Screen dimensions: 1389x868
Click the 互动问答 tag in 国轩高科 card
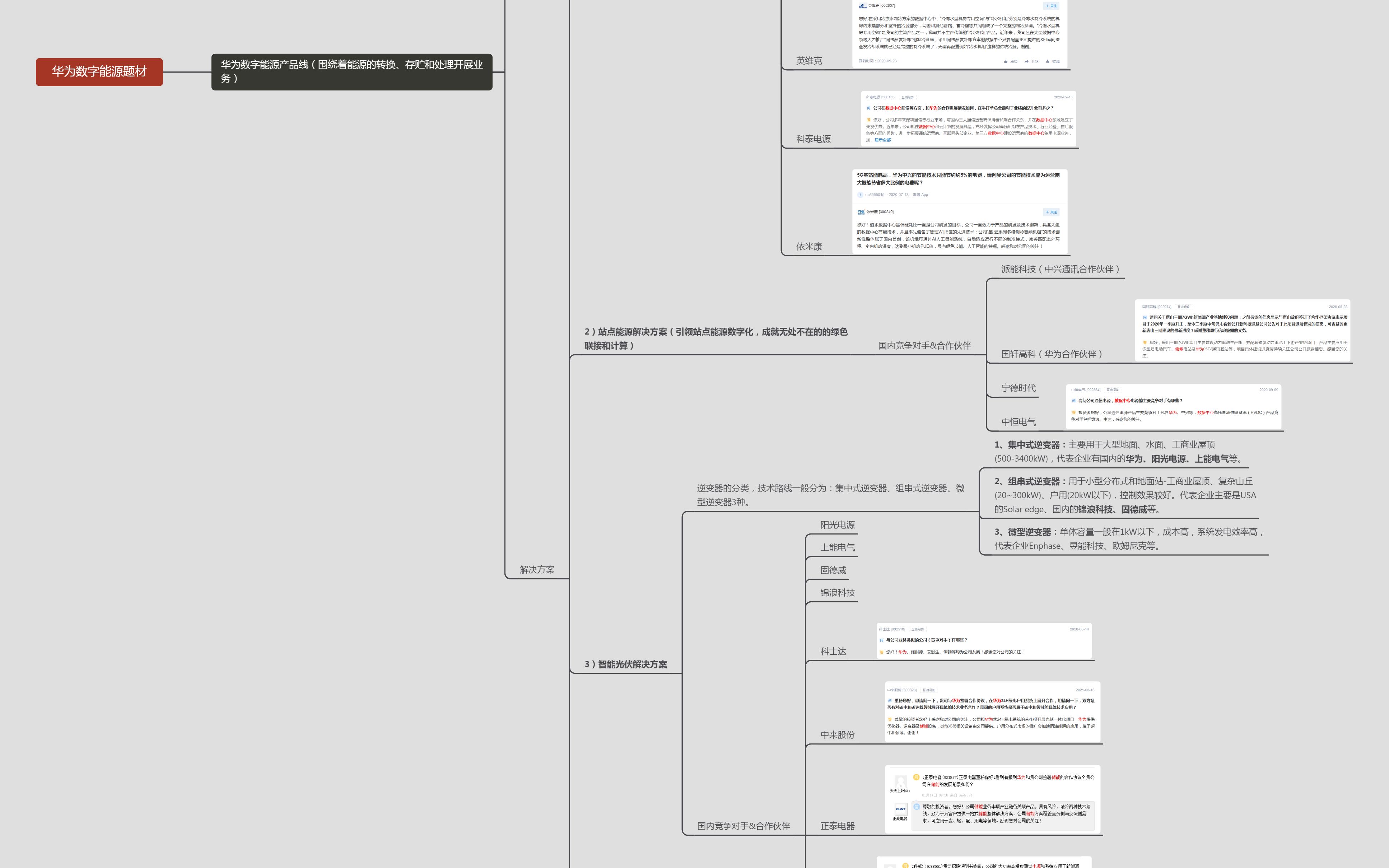click(x=1184, y=307)
